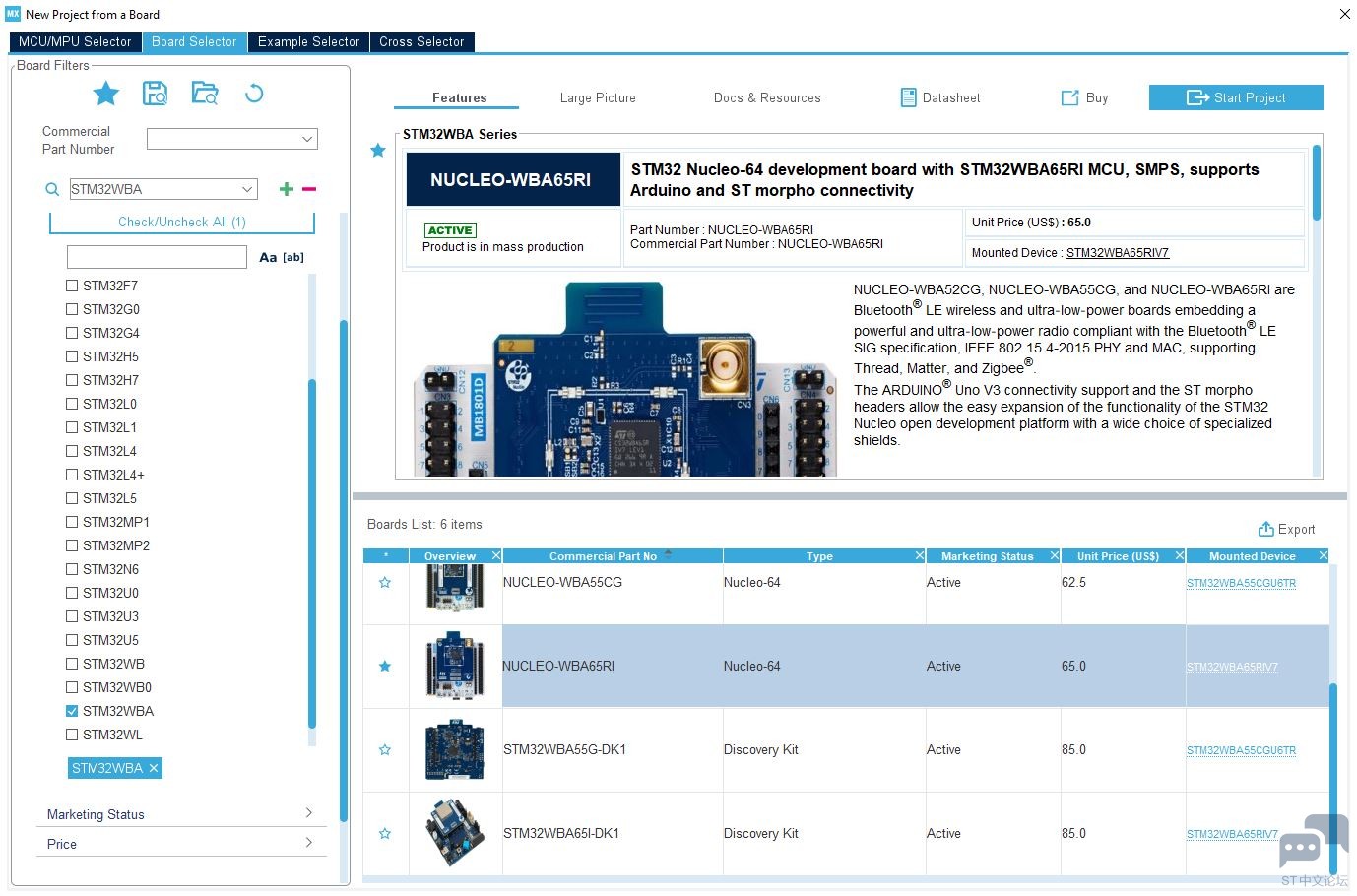This screenshot has height=896, width=1357.
Task: Close the Unit Price column
Action: point(1180,556)
